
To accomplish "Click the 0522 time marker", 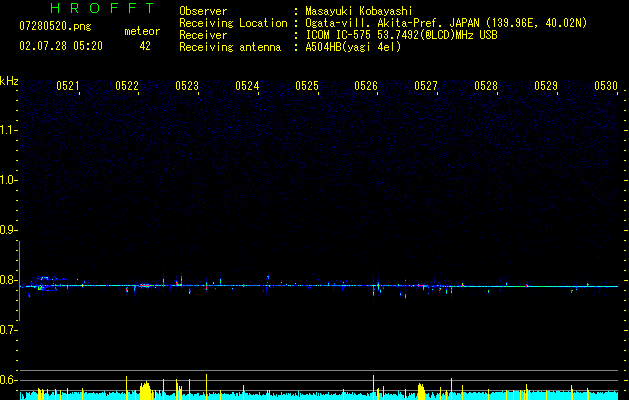I will (x=127, y=86).
